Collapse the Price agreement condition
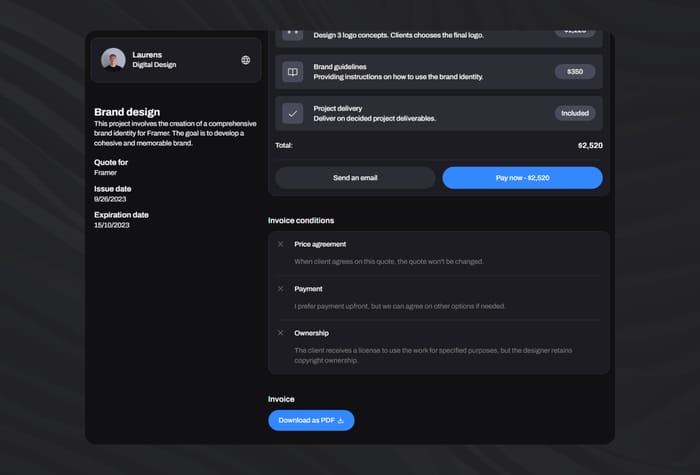 click(x=280, y=244)
